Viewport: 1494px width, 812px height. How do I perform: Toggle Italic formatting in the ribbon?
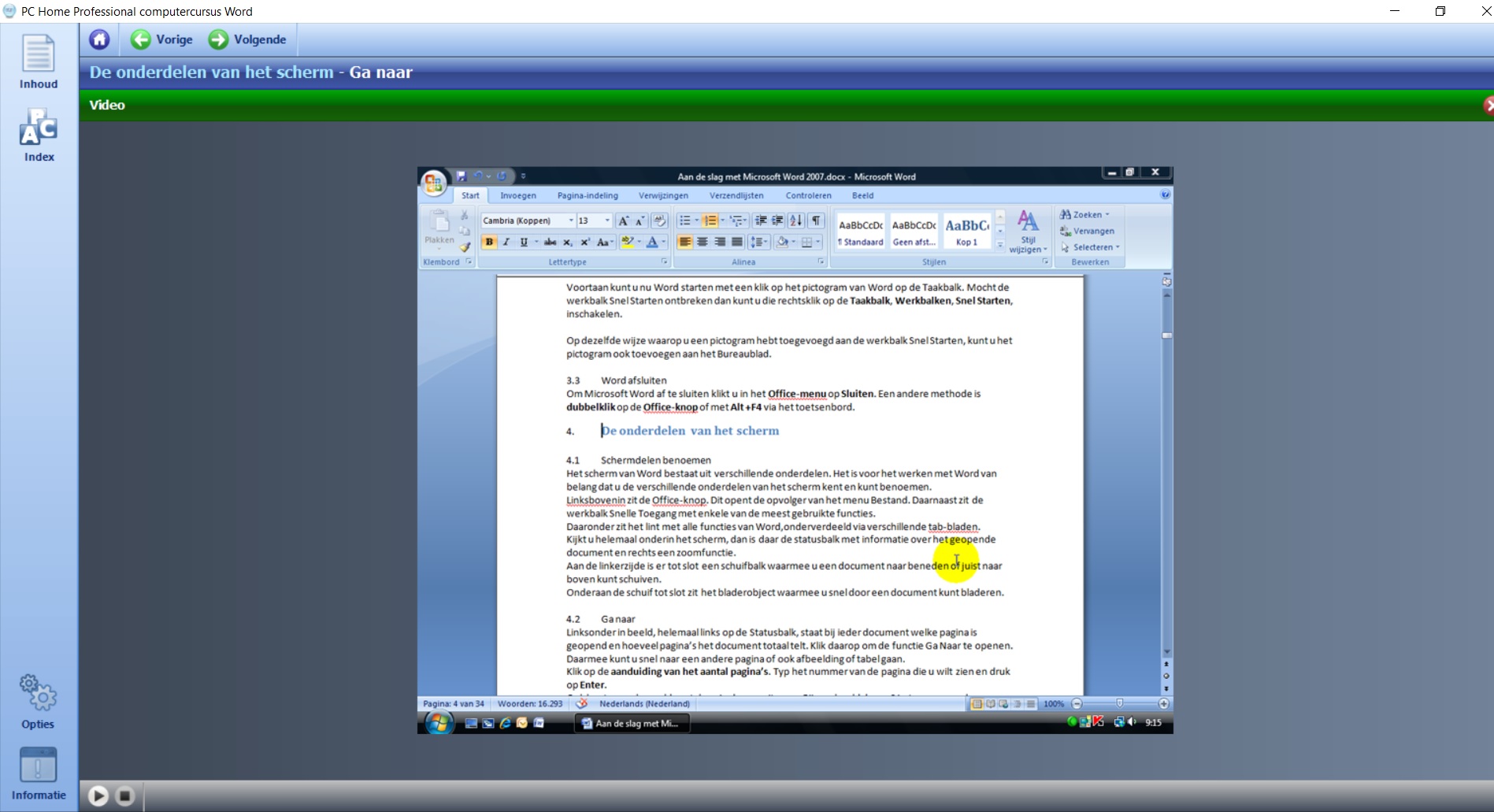pos(506,242)
